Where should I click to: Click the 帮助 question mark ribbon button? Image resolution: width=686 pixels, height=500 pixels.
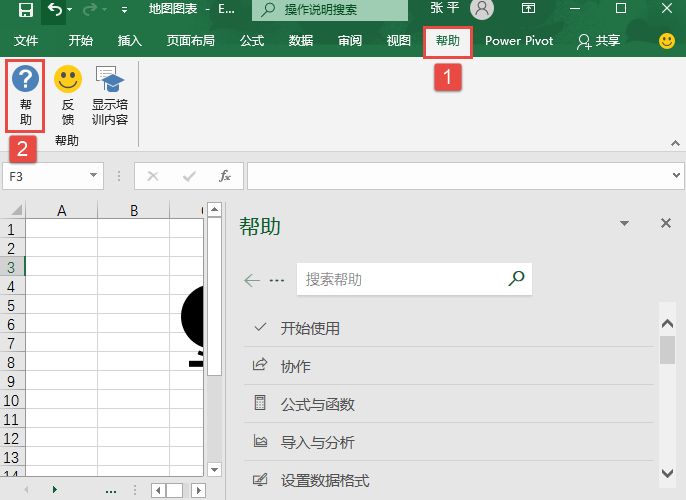tap(25, 95)
